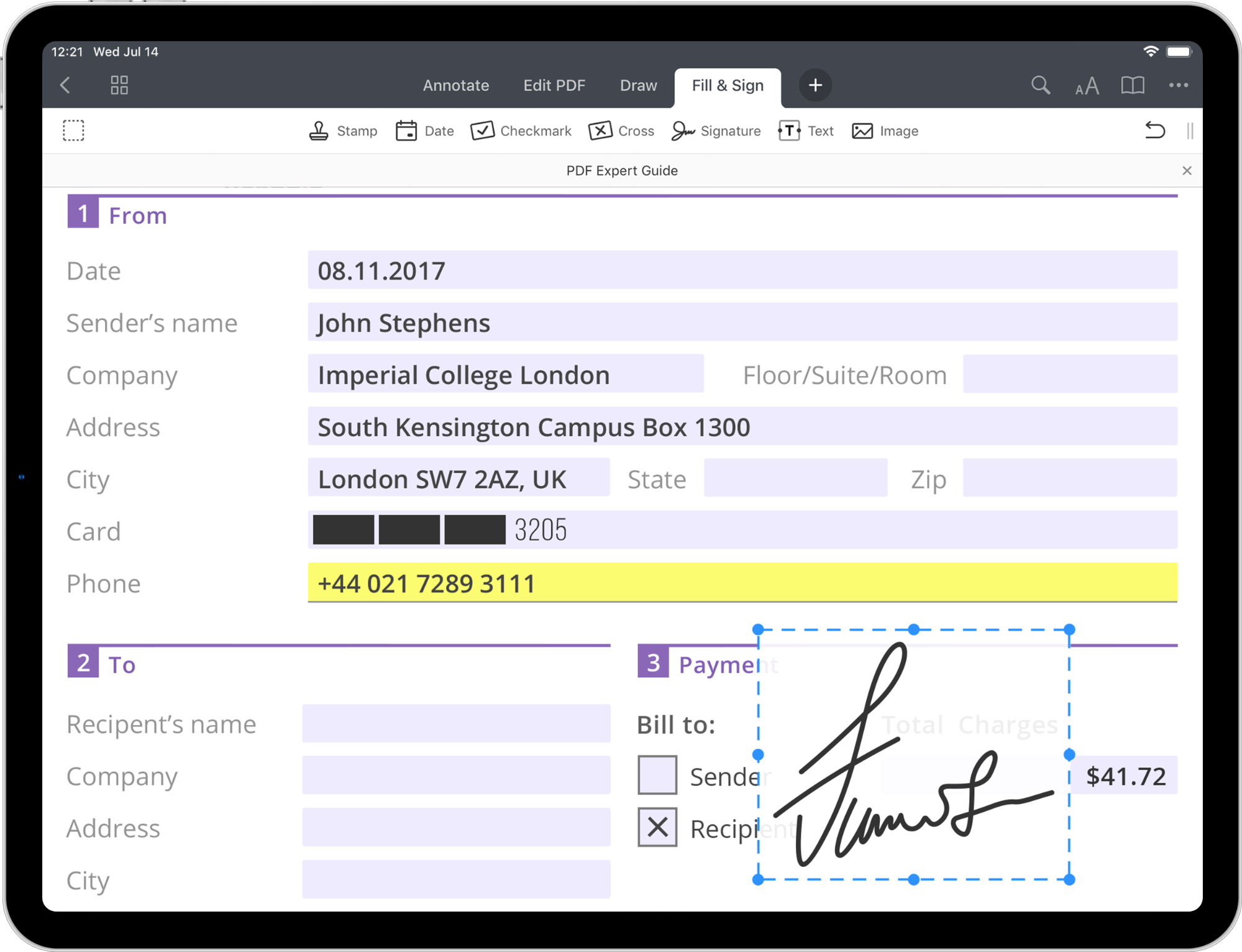The height and width of the screenshot is (952, 1242).
Task: Select the Text fill tool
Action: (806, 131)
